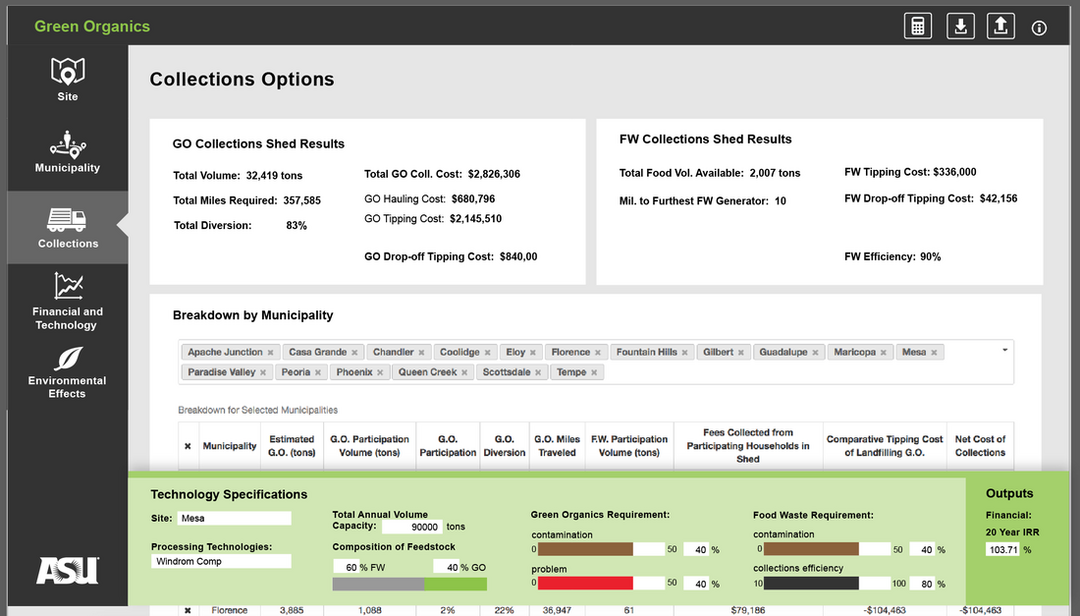Select the Collections truck icon

point(67,219)
